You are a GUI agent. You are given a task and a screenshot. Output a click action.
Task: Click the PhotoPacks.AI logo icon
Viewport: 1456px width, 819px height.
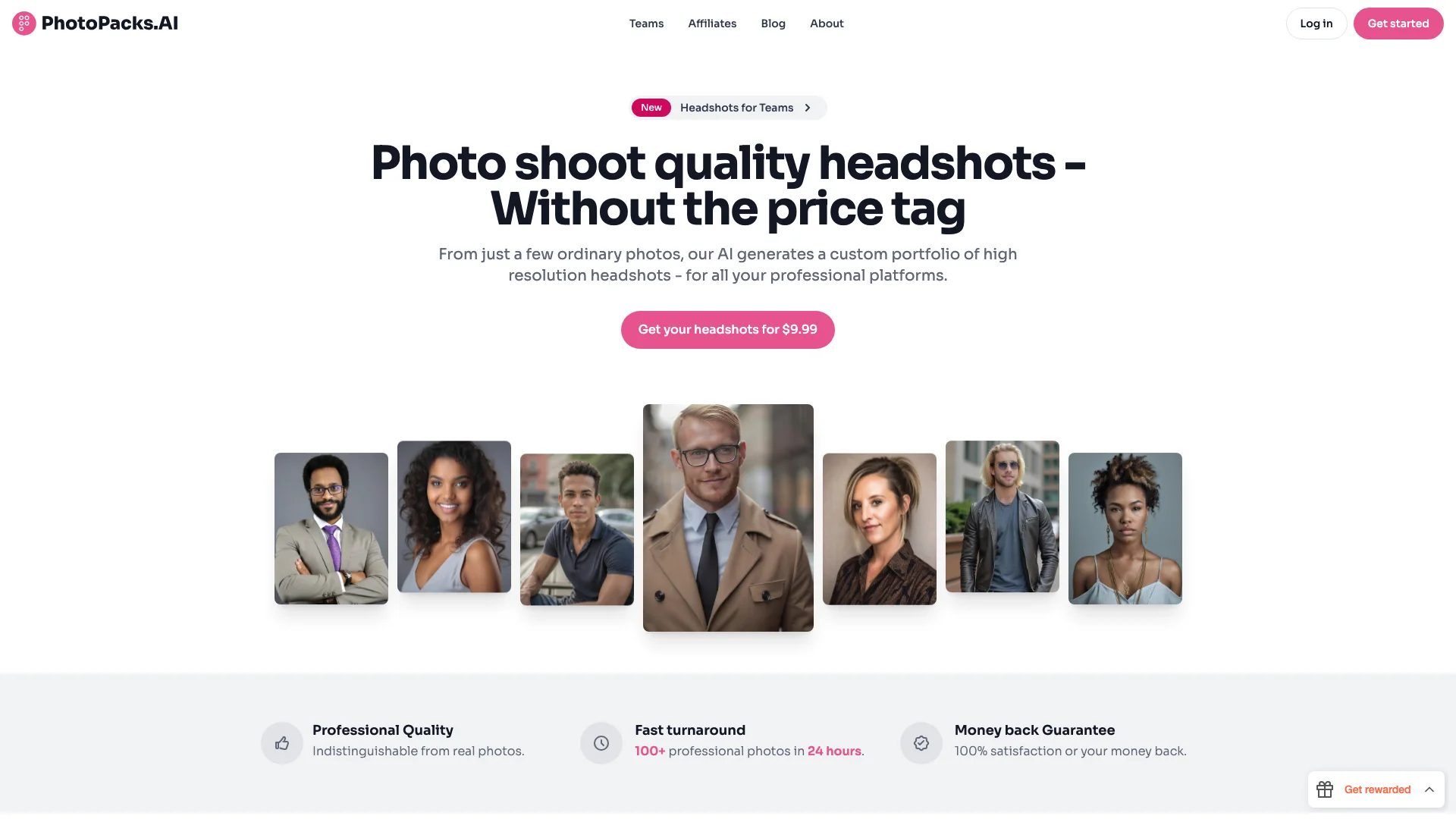(24, 23)
